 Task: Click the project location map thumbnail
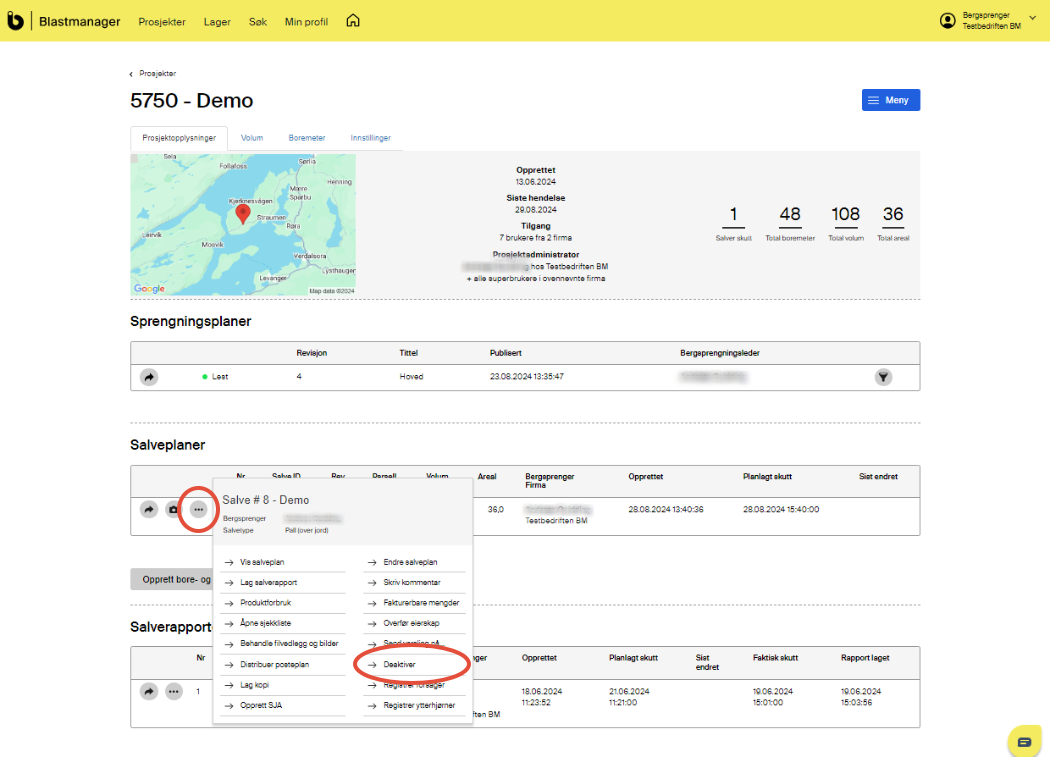click(x=243, y=225)
